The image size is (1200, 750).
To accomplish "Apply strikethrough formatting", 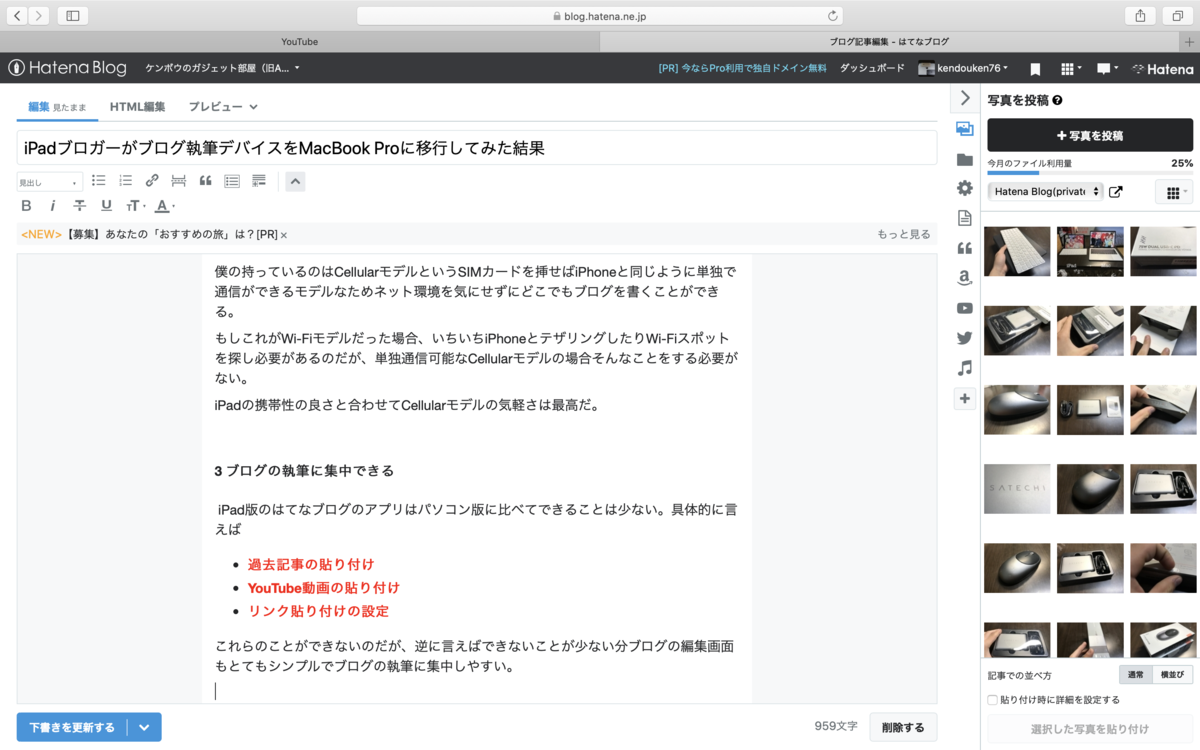I will pyautogui.click(x=80, y=206).
